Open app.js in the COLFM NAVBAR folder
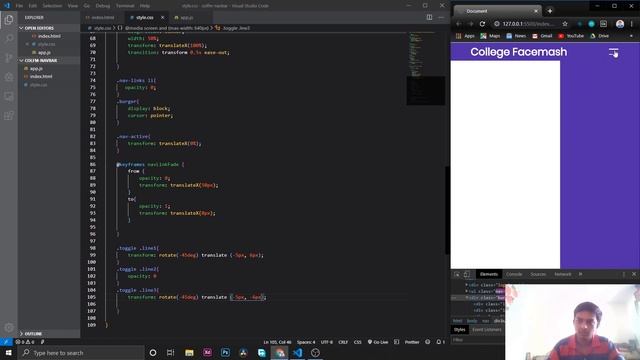 click(36, 69)
